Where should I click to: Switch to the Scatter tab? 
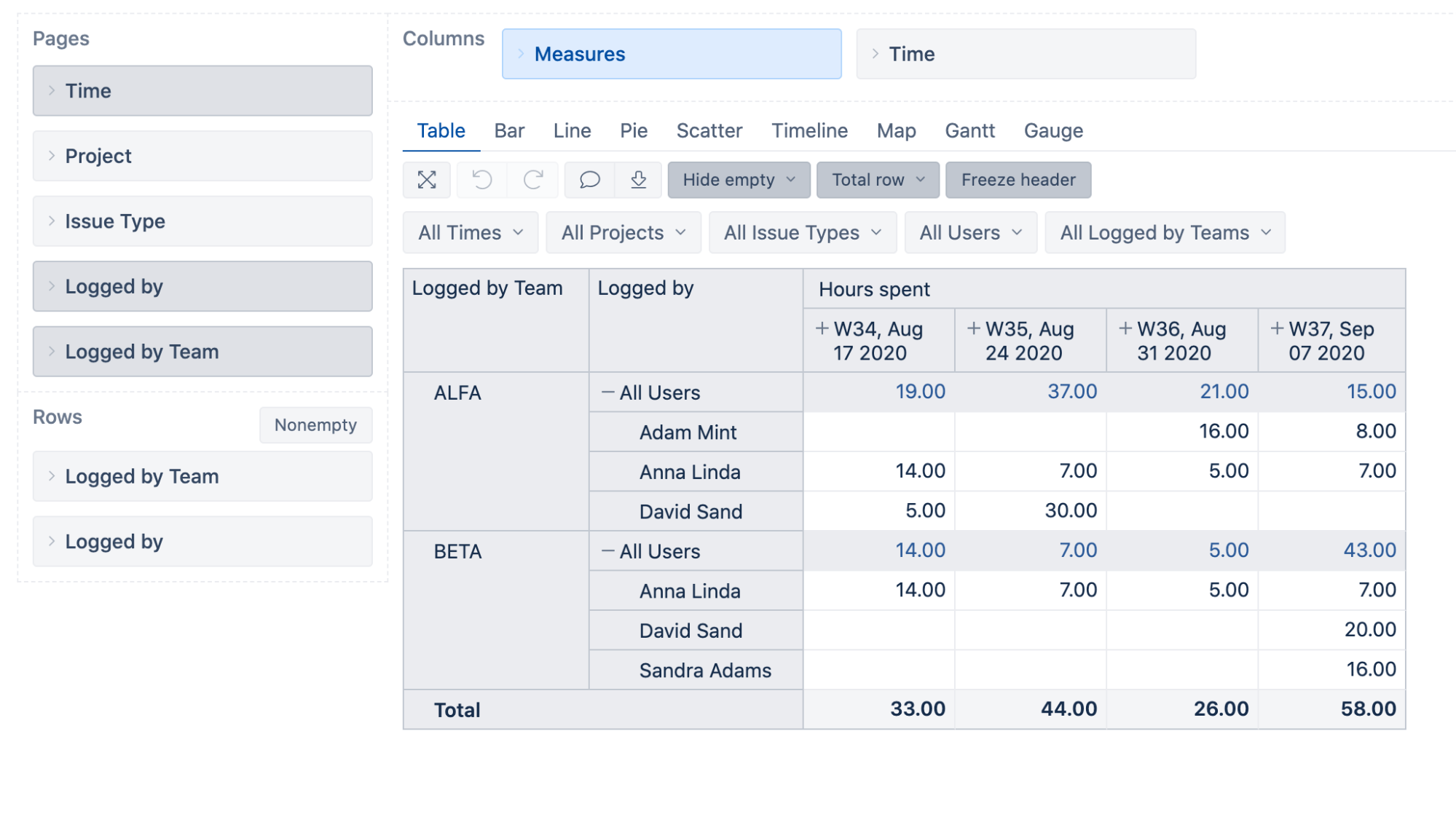[x=709, y=131]
